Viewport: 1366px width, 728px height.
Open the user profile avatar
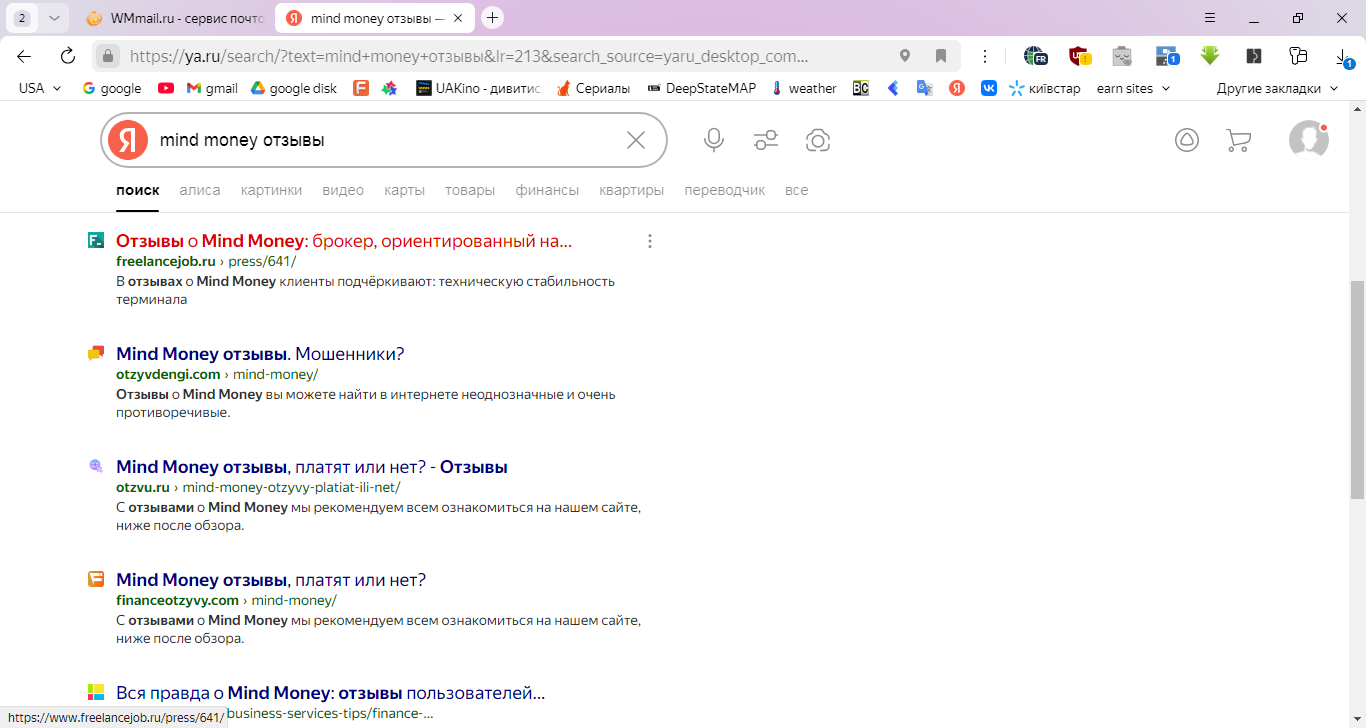tap(1309, 140)
